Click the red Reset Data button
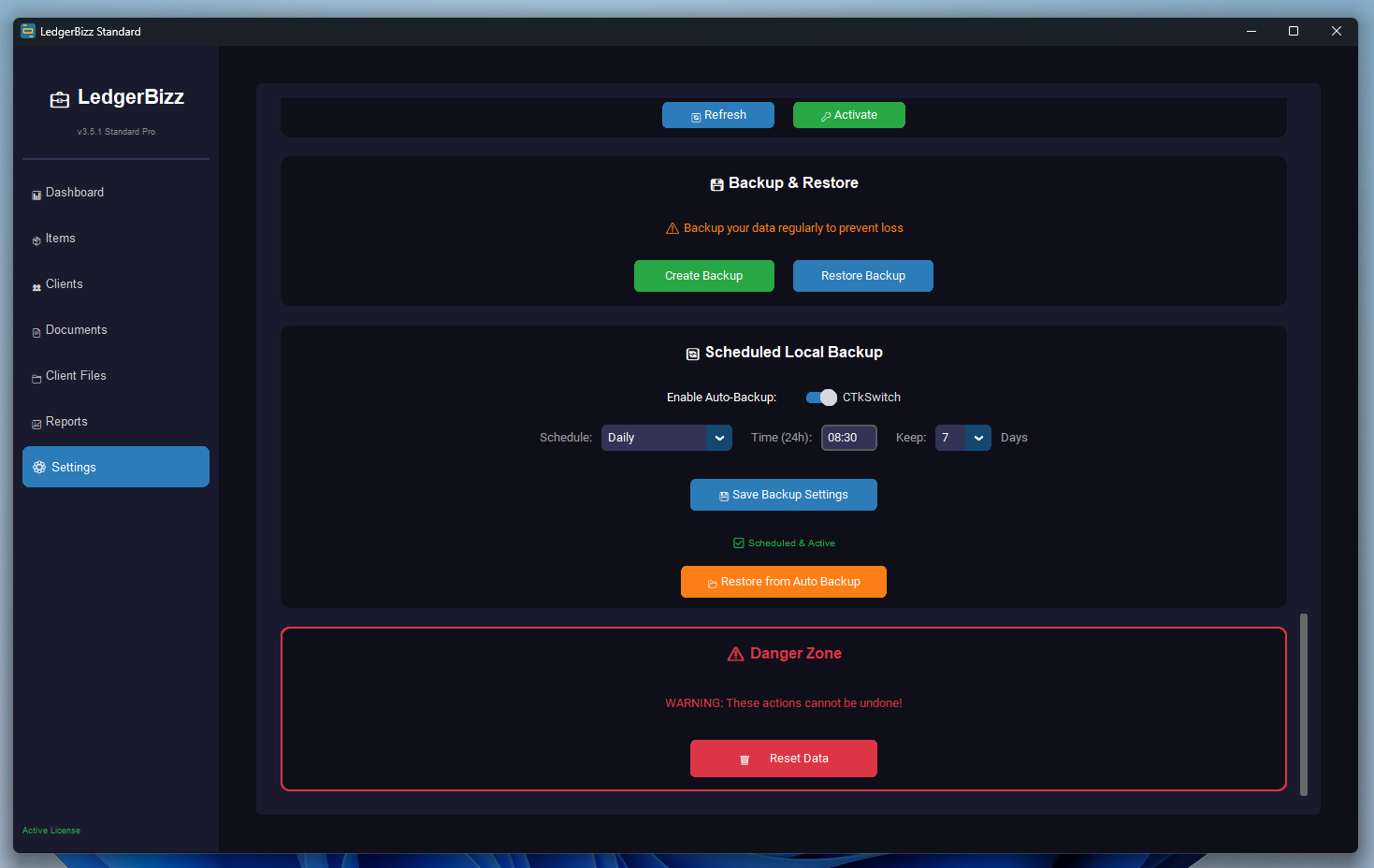The image size is (1374, 868). (784, 759)
